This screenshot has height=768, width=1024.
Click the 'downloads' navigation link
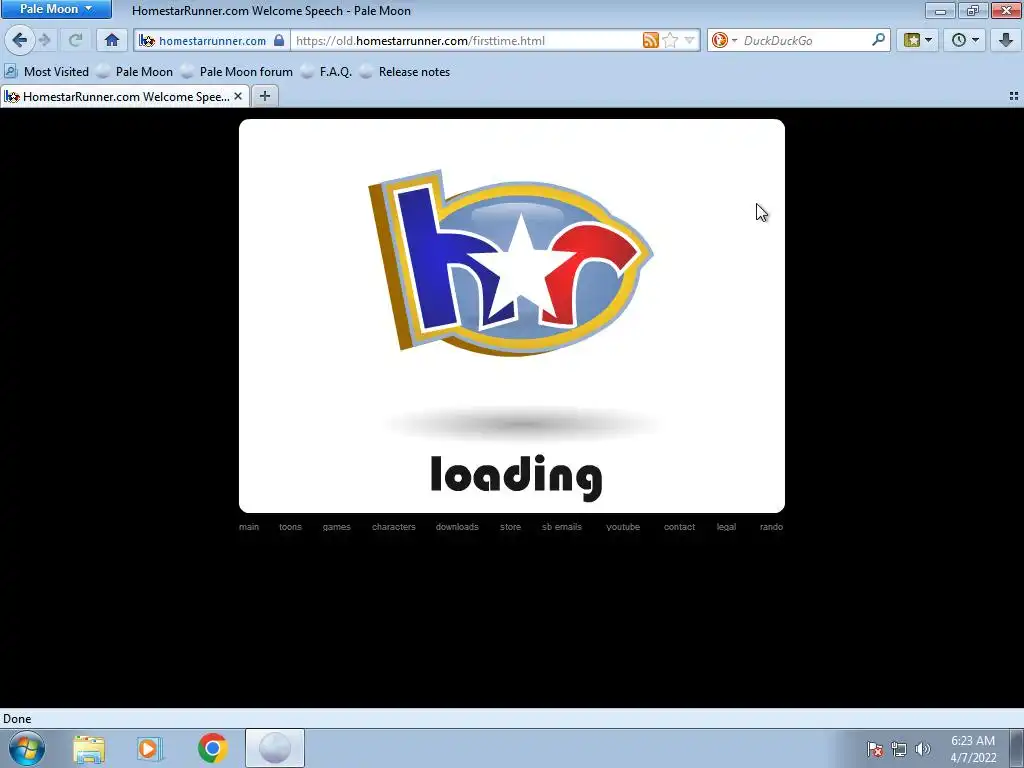457,527
